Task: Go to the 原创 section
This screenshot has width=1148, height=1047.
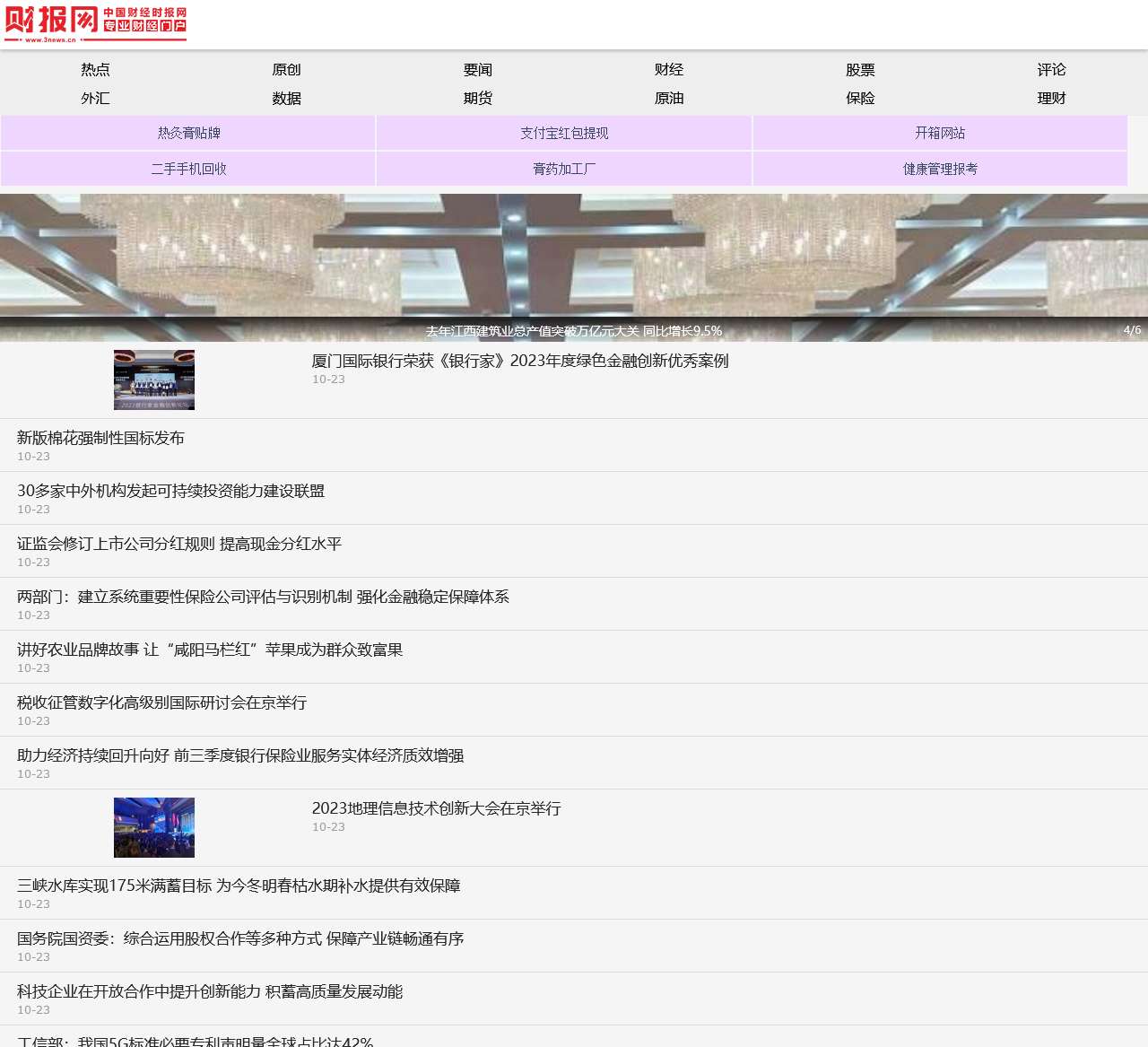Action: click(x=287, y=70)
